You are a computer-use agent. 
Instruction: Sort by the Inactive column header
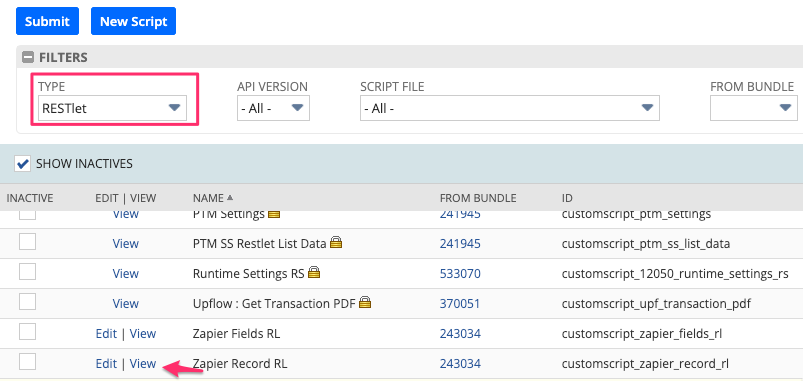[30, 198]
